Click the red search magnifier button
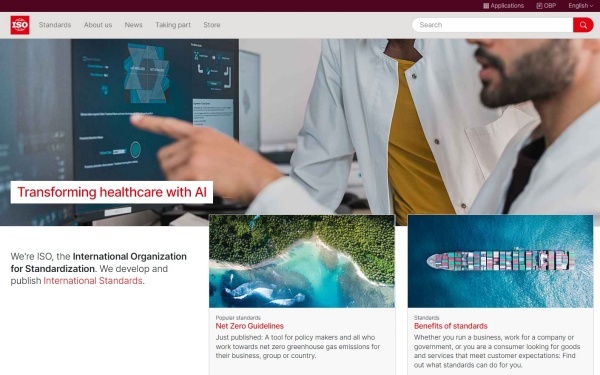The height and width of the screenshot is (375, 600). point(583,25)
